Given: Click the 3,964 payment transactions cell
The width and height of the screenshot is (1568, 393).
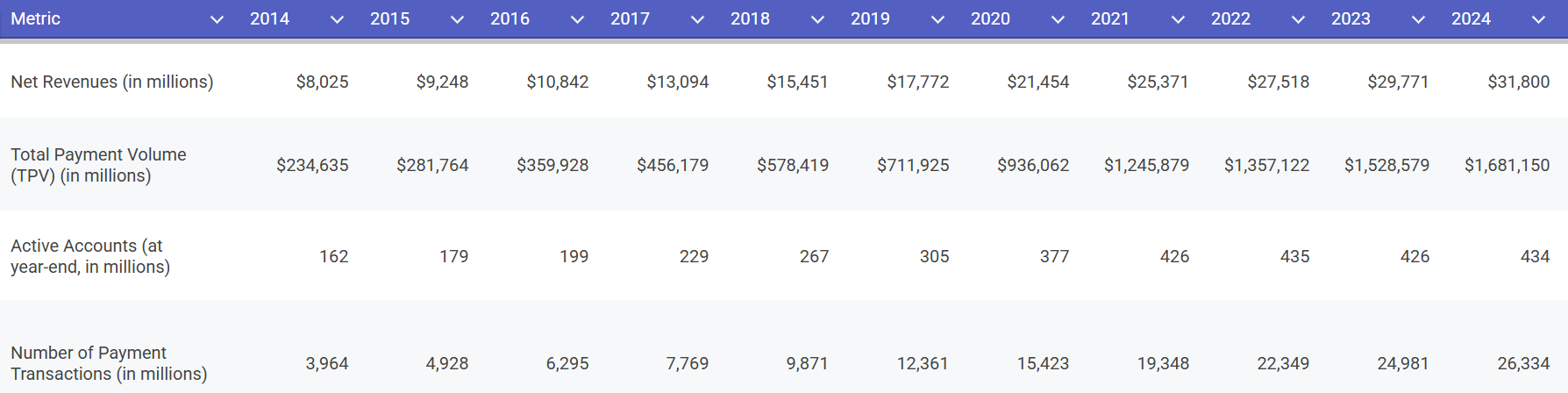Looking at the screenshot, I should click(x=326, y=363).
